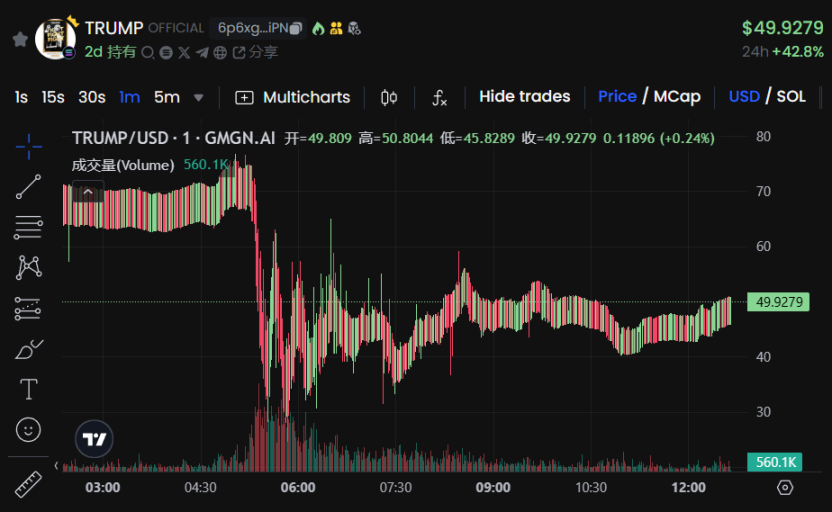Collapse the indicator legend chevron
The height and width of the screenshot is (512, 832).
point(88,191)
